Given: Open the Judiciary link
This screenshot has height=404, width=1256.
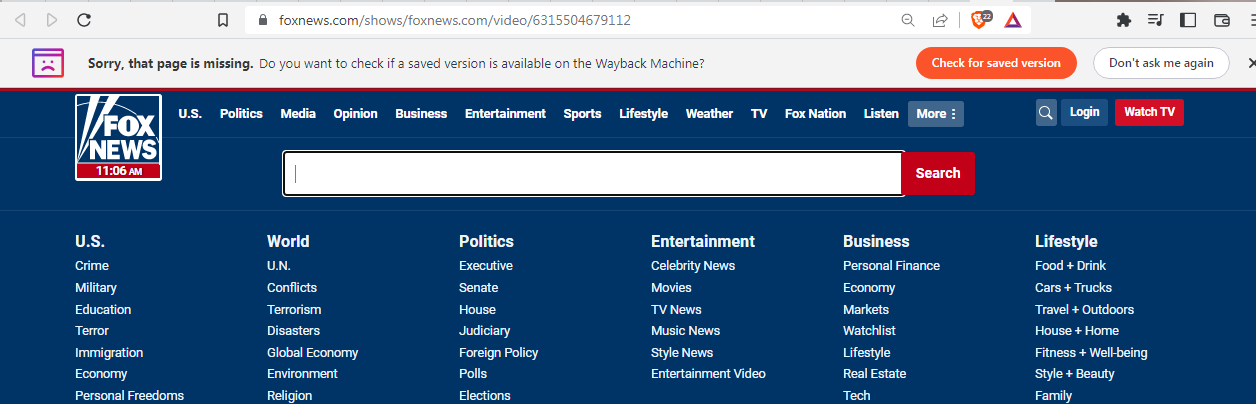Looking at the screenshot, I should 485,331.
